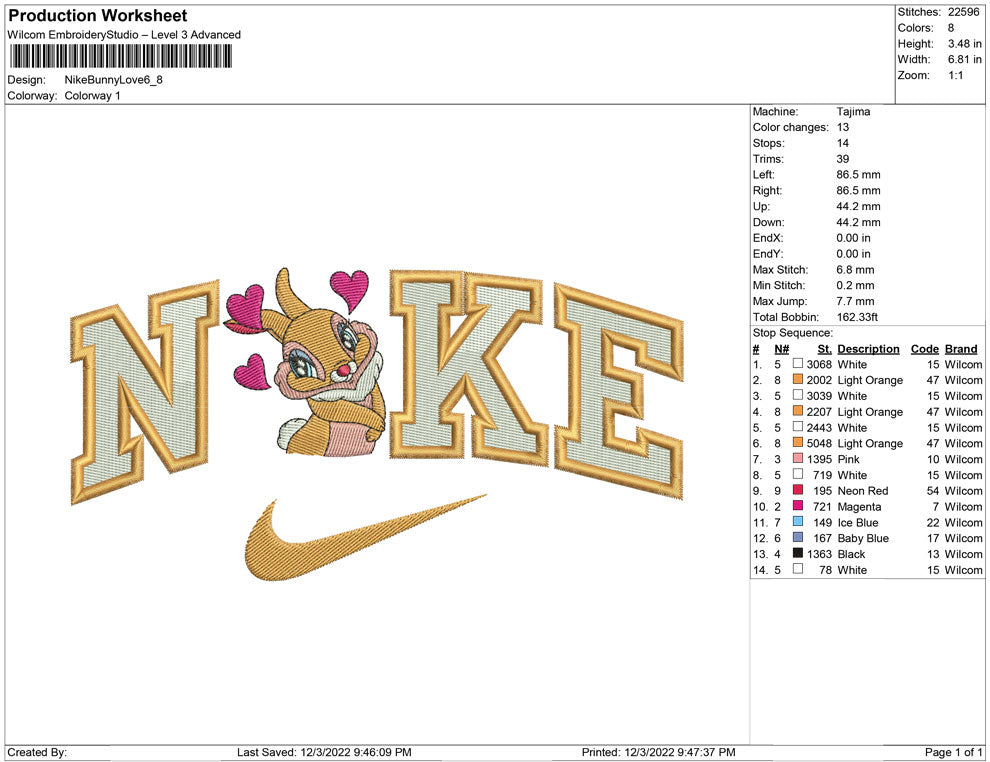Click the stitch count 22596

(963, 12)
